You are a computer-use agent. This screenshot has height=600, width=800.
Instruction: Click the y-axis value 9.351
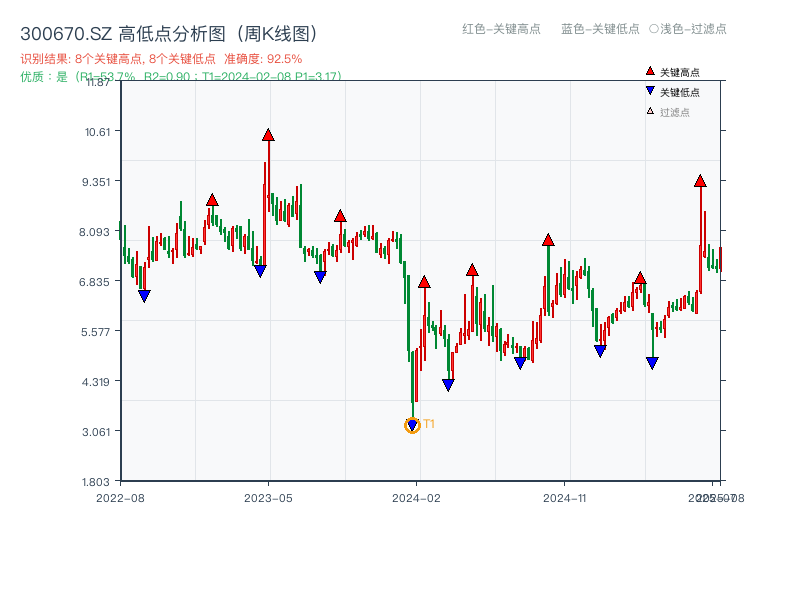[x=96, y=182]
